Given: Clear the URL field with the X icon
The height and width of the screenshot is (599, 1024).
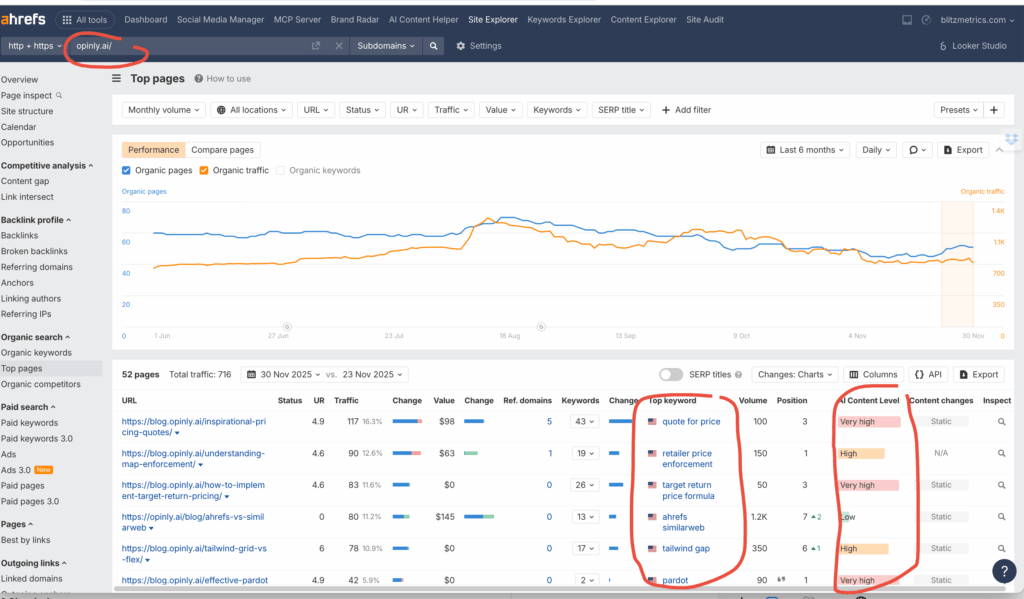Looking at the screenshot, I should (x=339, y=46).
